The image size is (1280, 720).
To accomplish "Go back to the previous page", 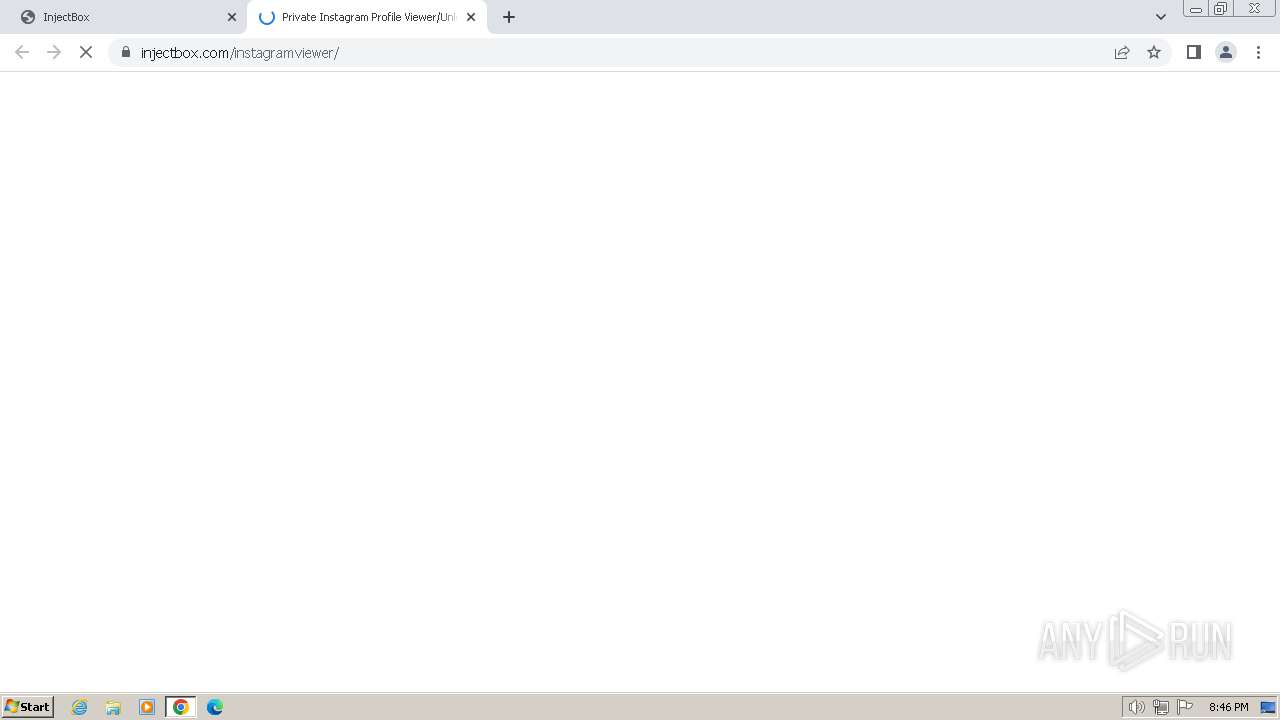I will point(22,52).
